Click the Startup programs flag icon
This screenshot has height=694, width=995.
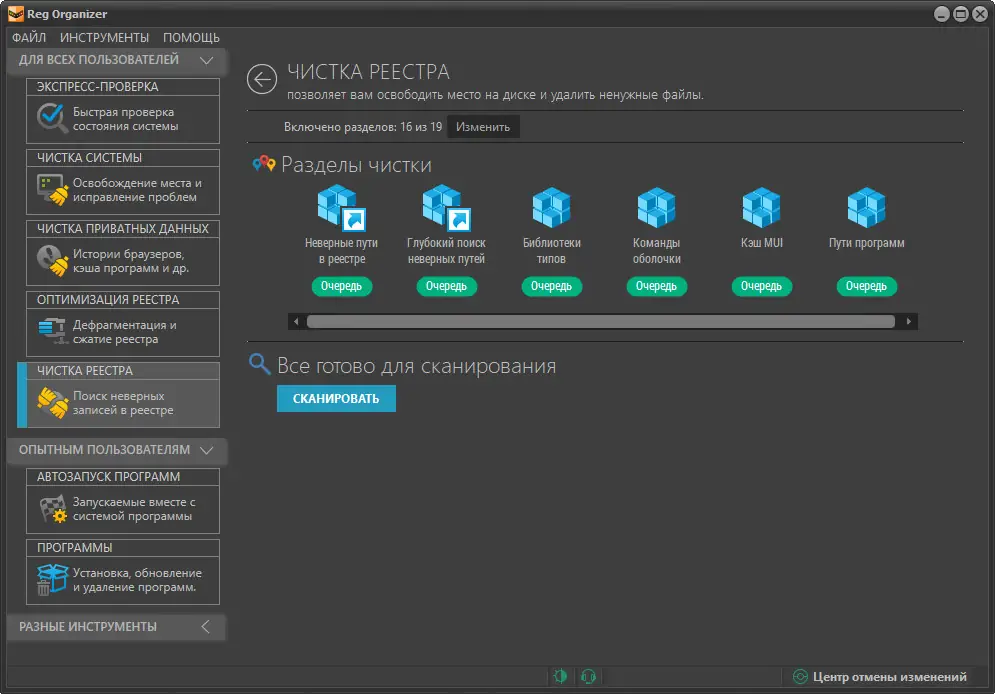point(53,509)
